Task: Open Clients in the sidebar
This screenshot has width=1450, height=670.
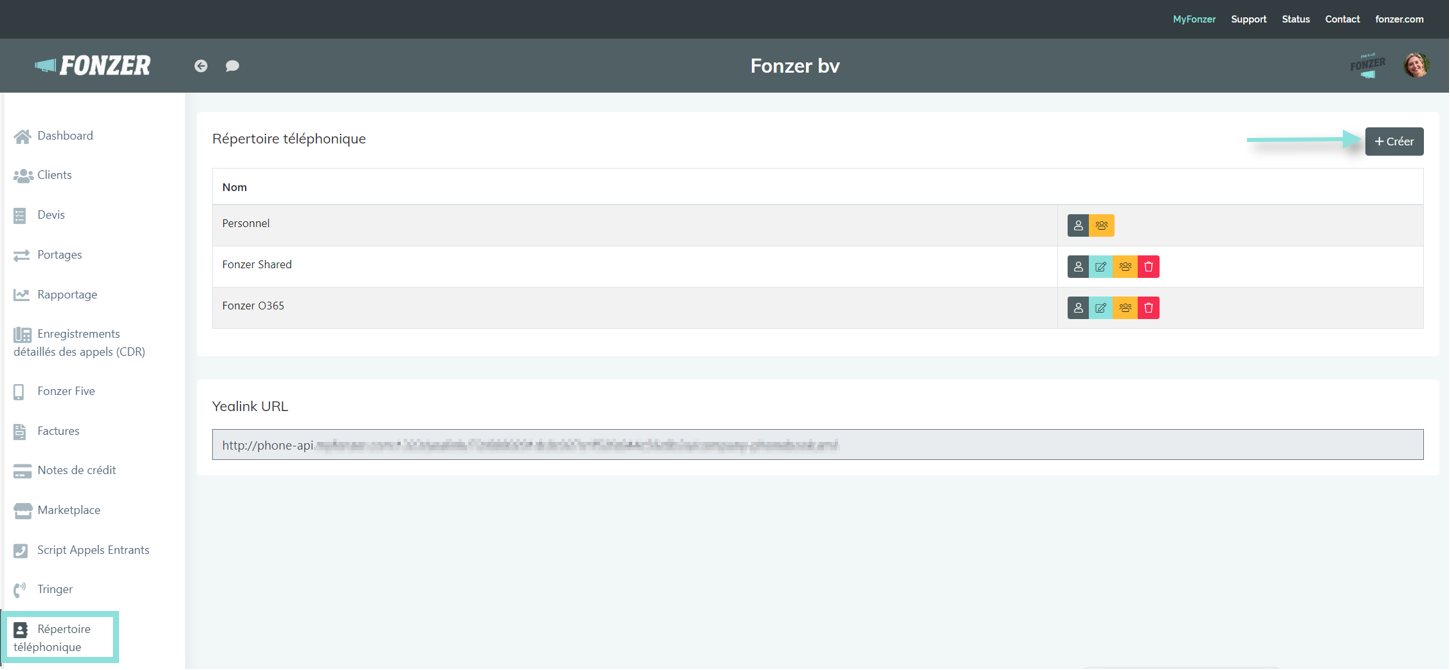Action: pos(43,175)
